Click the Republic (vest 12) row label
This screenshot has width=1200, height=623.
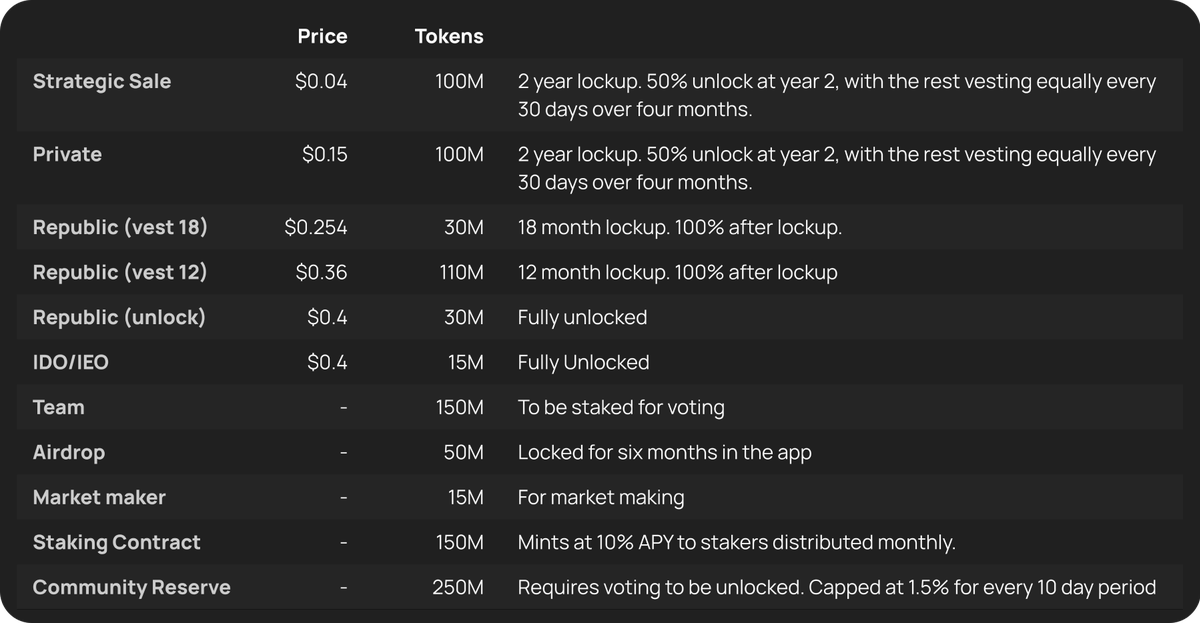(120, 272)
